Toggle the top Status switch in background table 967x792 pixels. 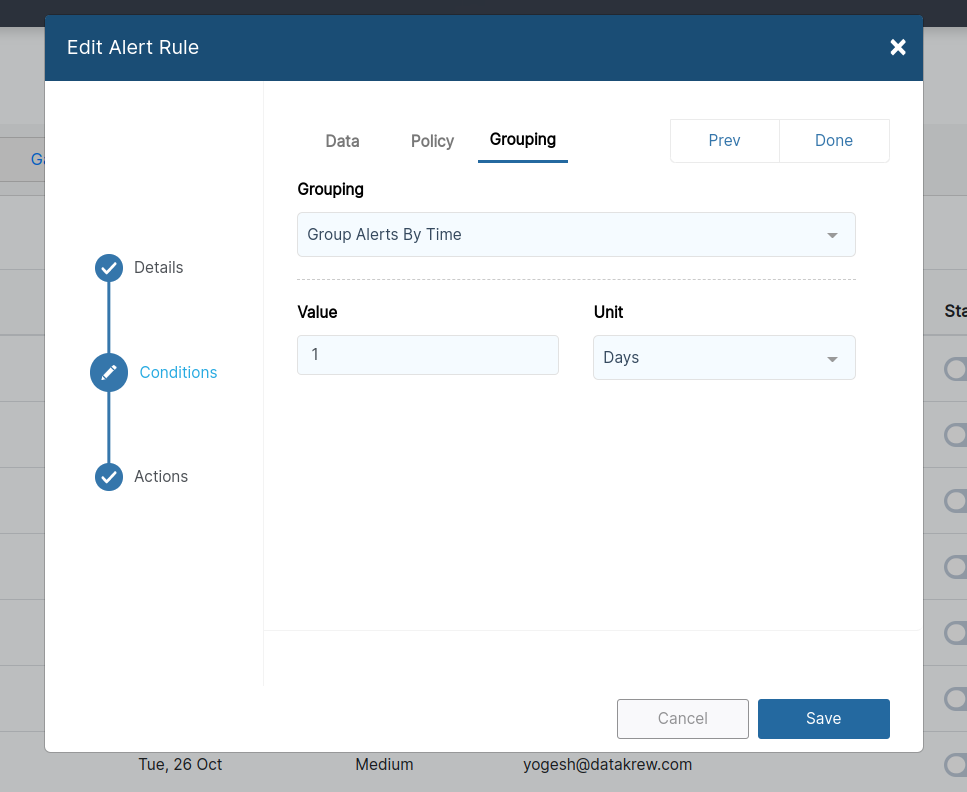pyautogui.click(x=955, y=368)
